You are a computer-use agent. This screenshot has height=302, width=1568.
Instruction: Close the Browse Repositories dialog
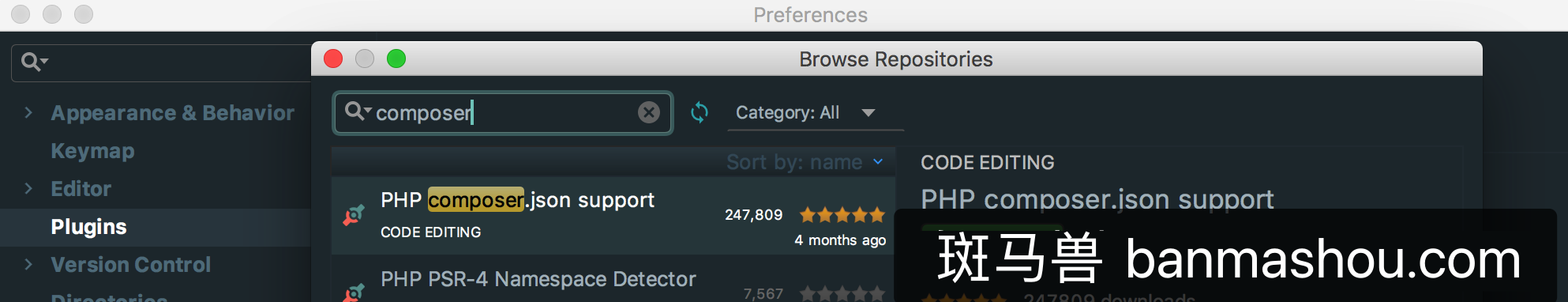click(x=333, y=59)
